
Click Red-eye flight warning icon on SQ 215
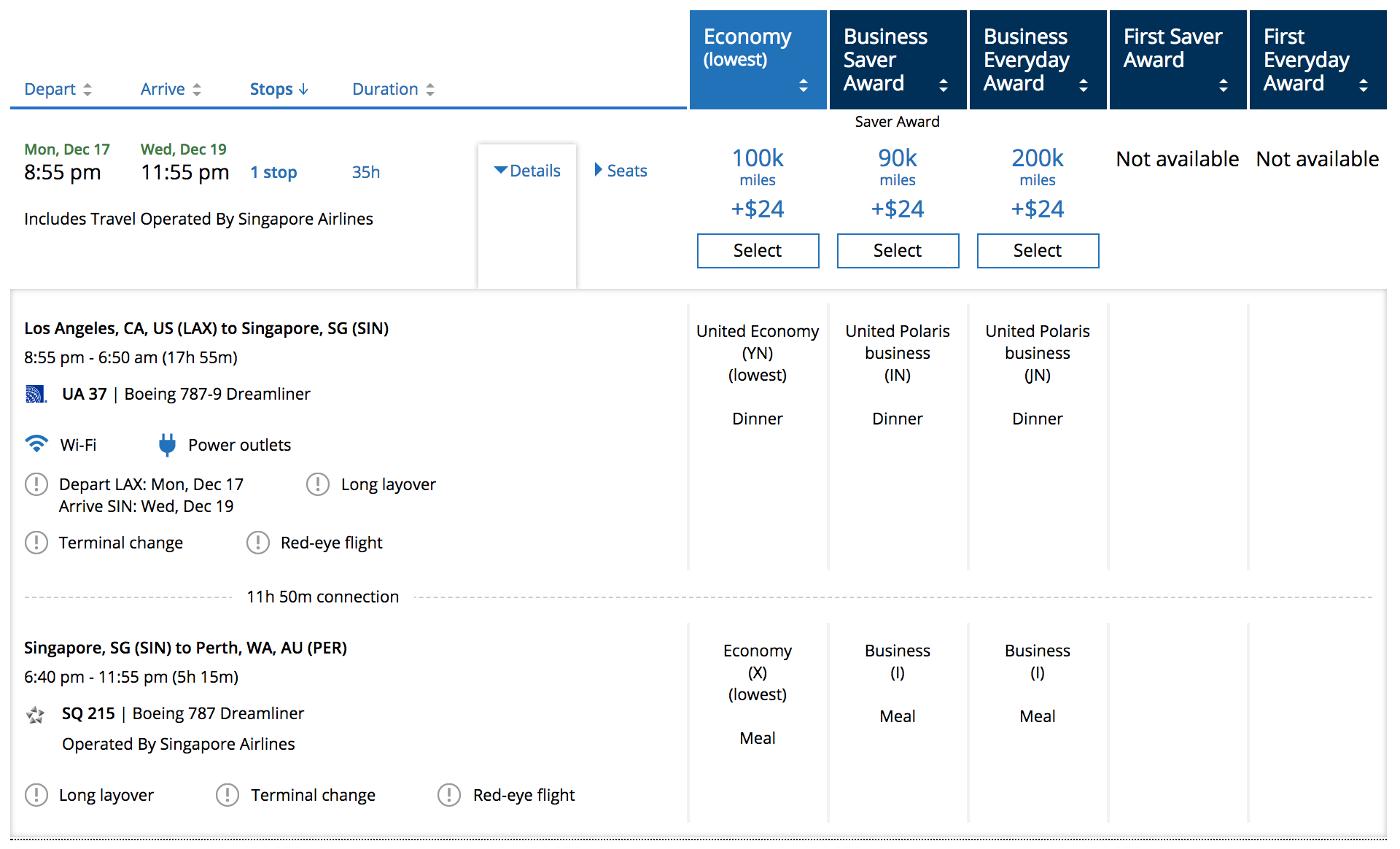click(x=449, y=795)
